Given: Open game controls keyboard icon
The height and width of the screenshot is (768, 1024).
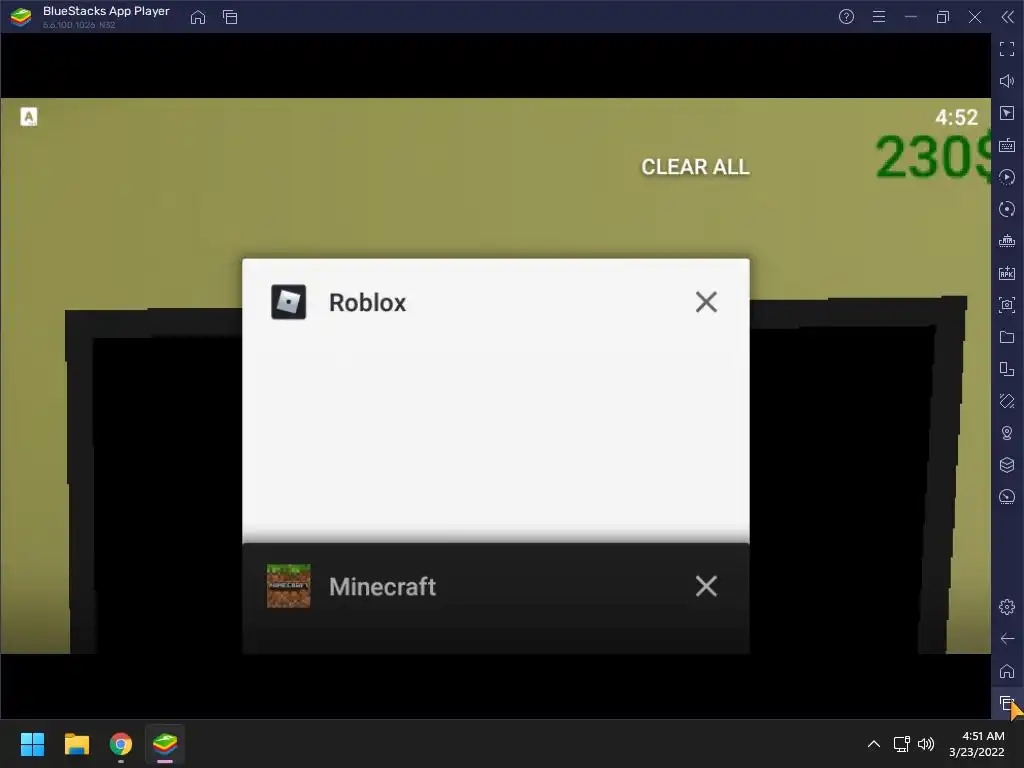Looking at the screenshot, I should (x=1007, y=145).
